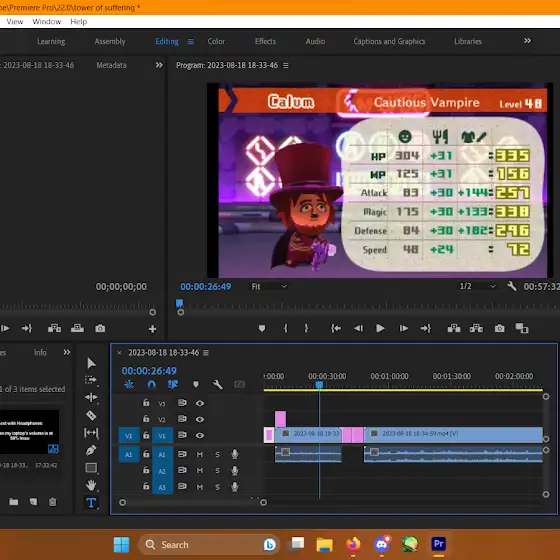
Task: Select the Ripple Edit tool
Action: click(x=91, y=398)
